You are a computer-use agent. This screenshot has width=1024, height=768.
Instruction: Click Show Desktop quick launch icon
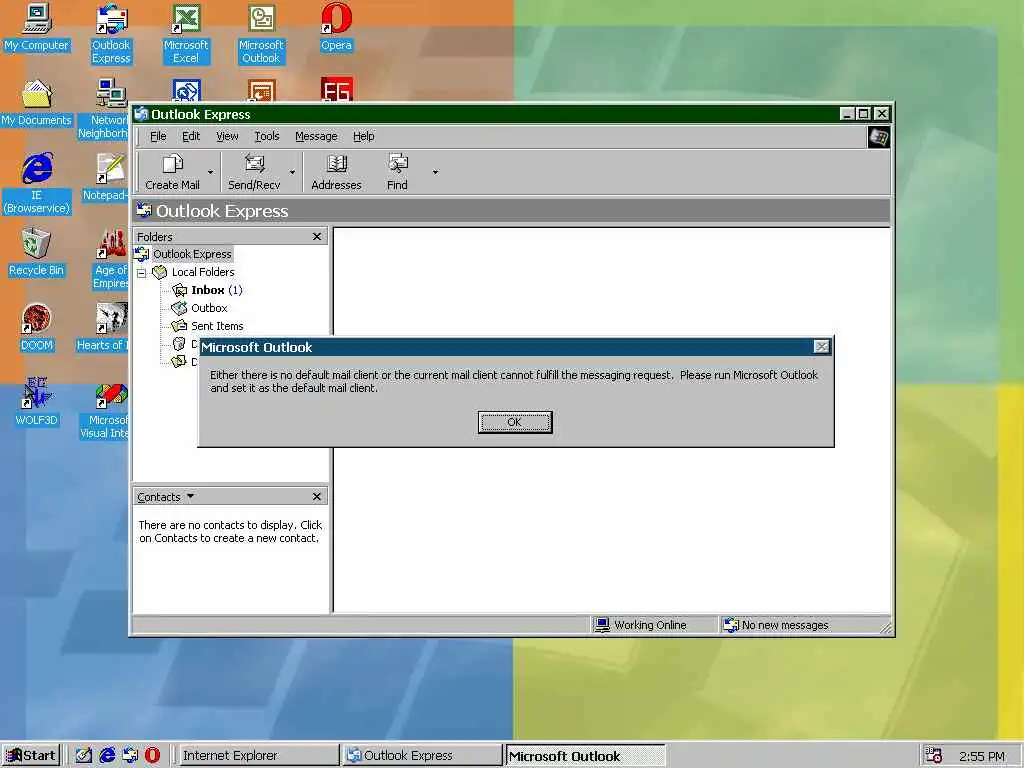(84, 755)
